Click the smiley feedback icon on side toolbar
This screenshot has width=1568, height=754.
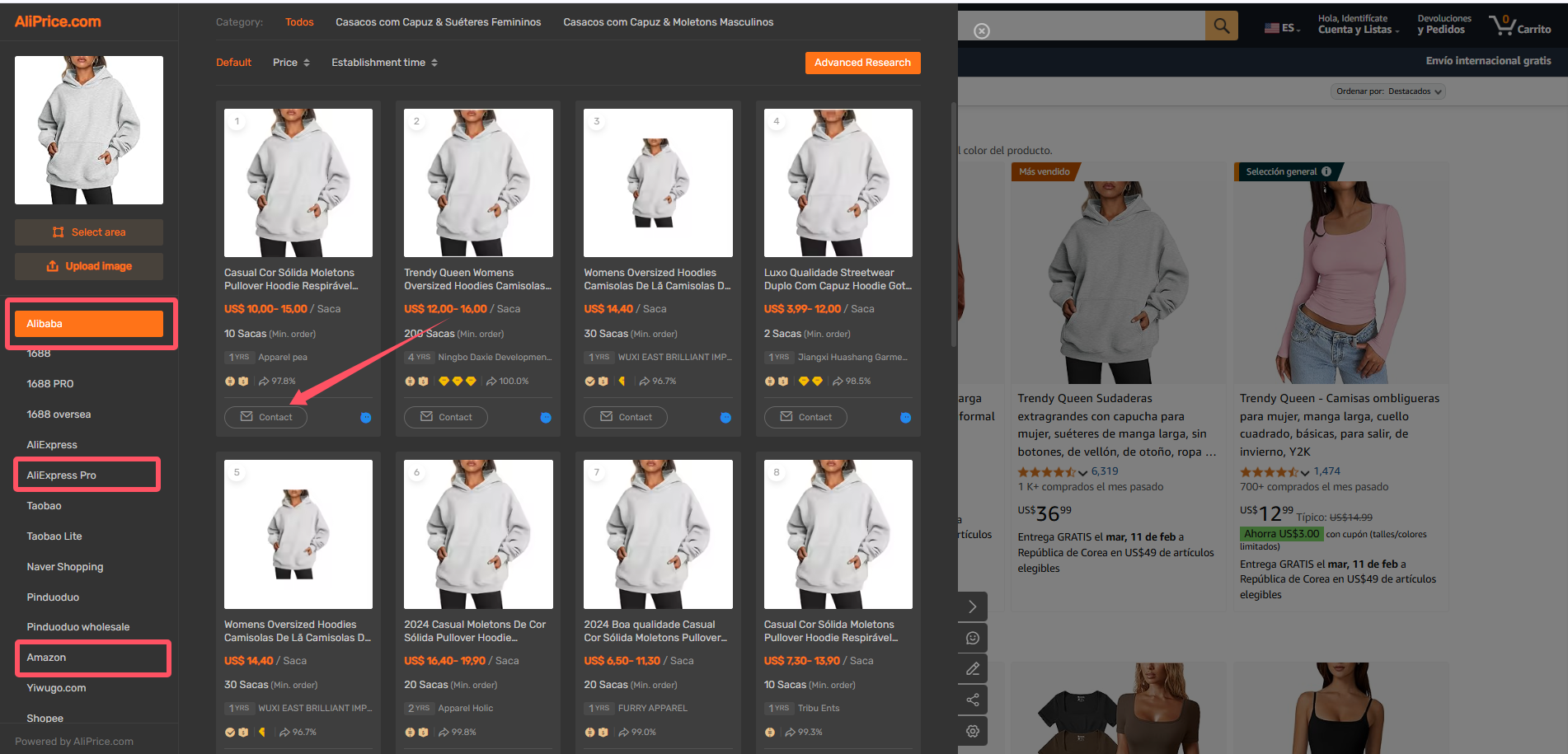[973, 638]
